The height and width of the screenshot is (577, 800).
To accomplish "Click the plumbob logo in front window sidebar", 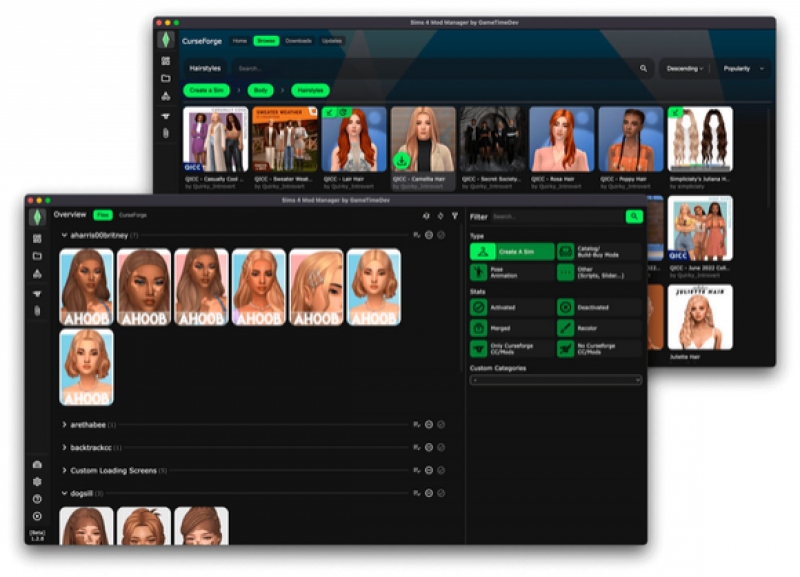I will [x=37, y=216].
